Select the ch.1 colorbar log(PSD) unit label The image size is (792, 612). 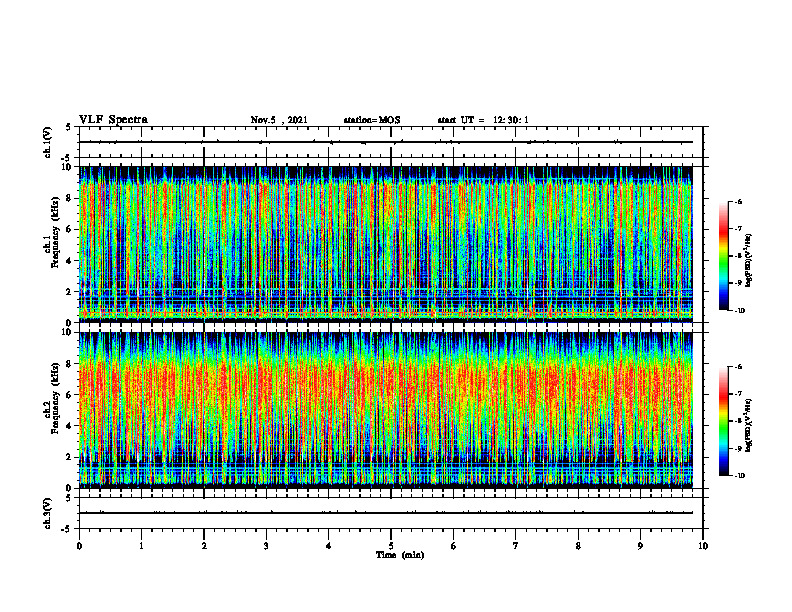pyautogui.click(x=749, y=261)
